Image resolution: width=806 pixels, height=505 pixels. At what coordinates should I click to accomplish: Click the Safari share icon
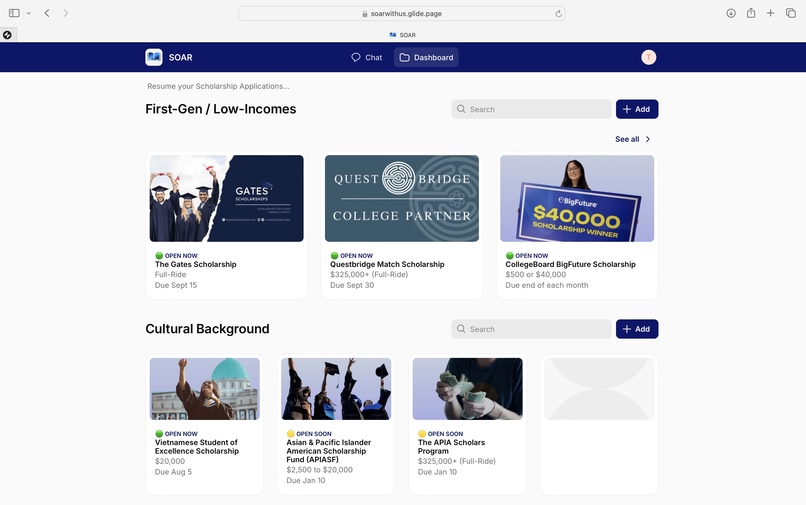(x=751, y=13)
